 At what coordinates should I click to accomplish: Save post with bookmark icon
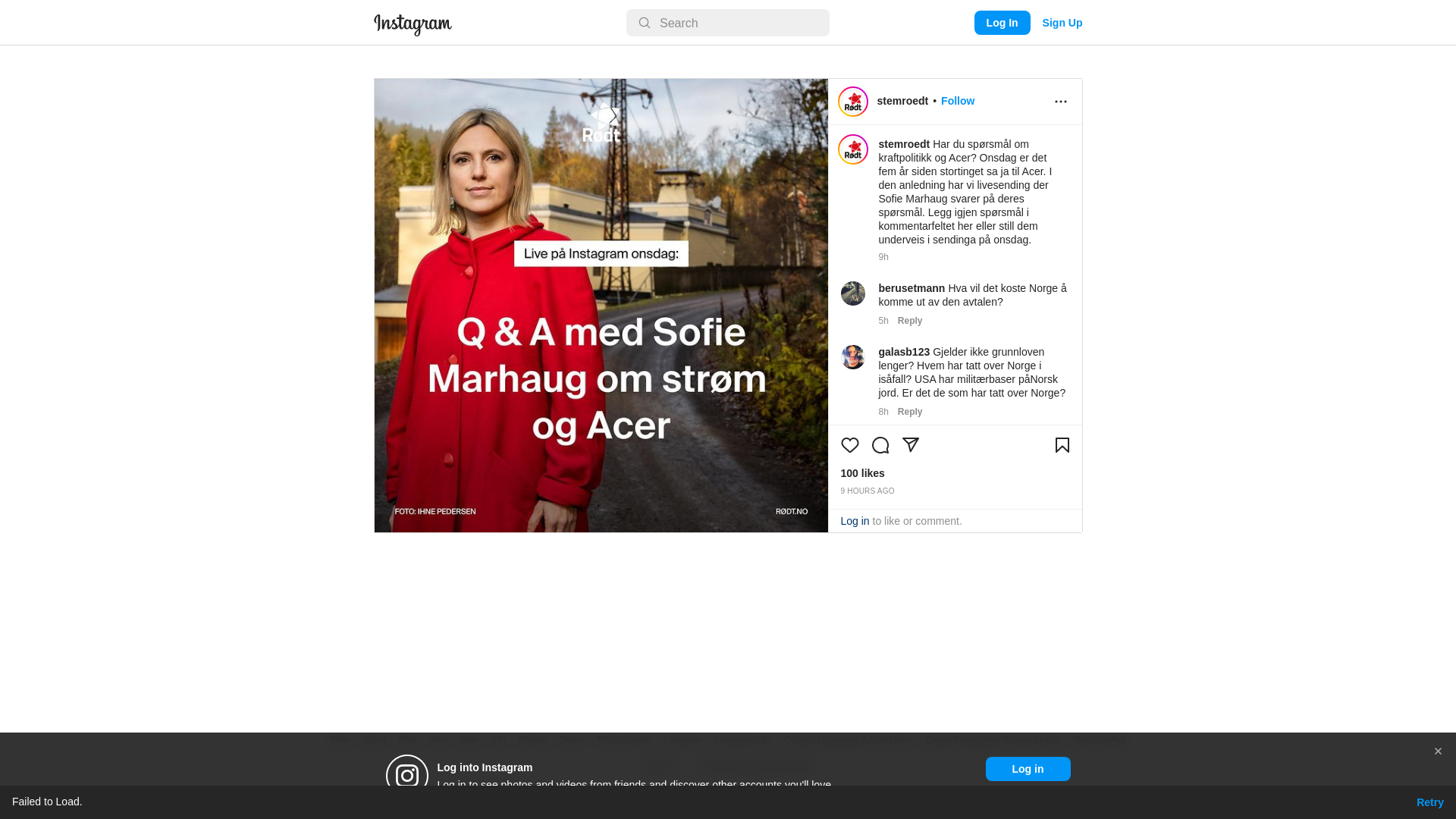coord(1062,445)
